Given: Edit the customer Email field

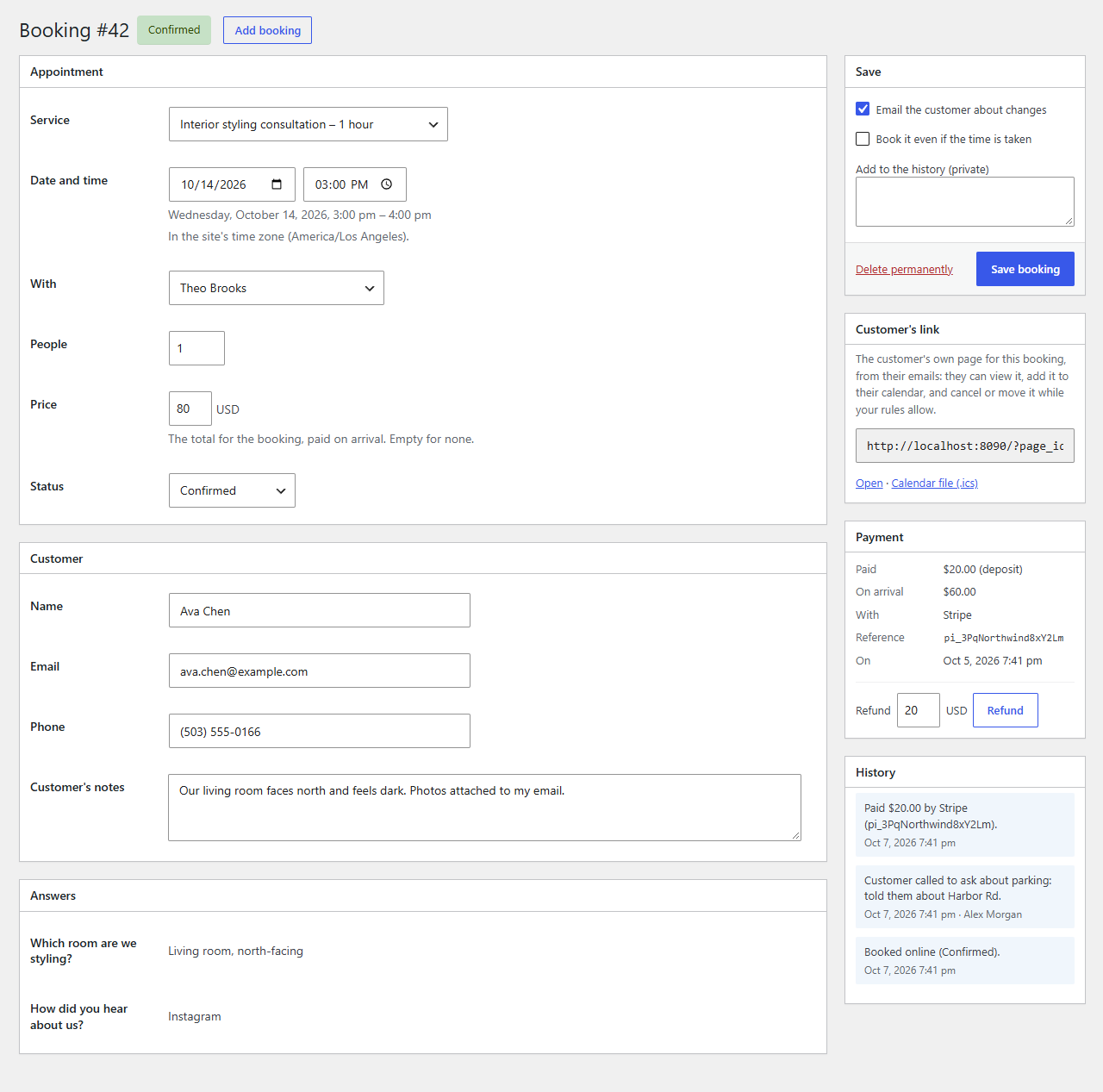Looking at the screenshot, I should pos(320,671).
